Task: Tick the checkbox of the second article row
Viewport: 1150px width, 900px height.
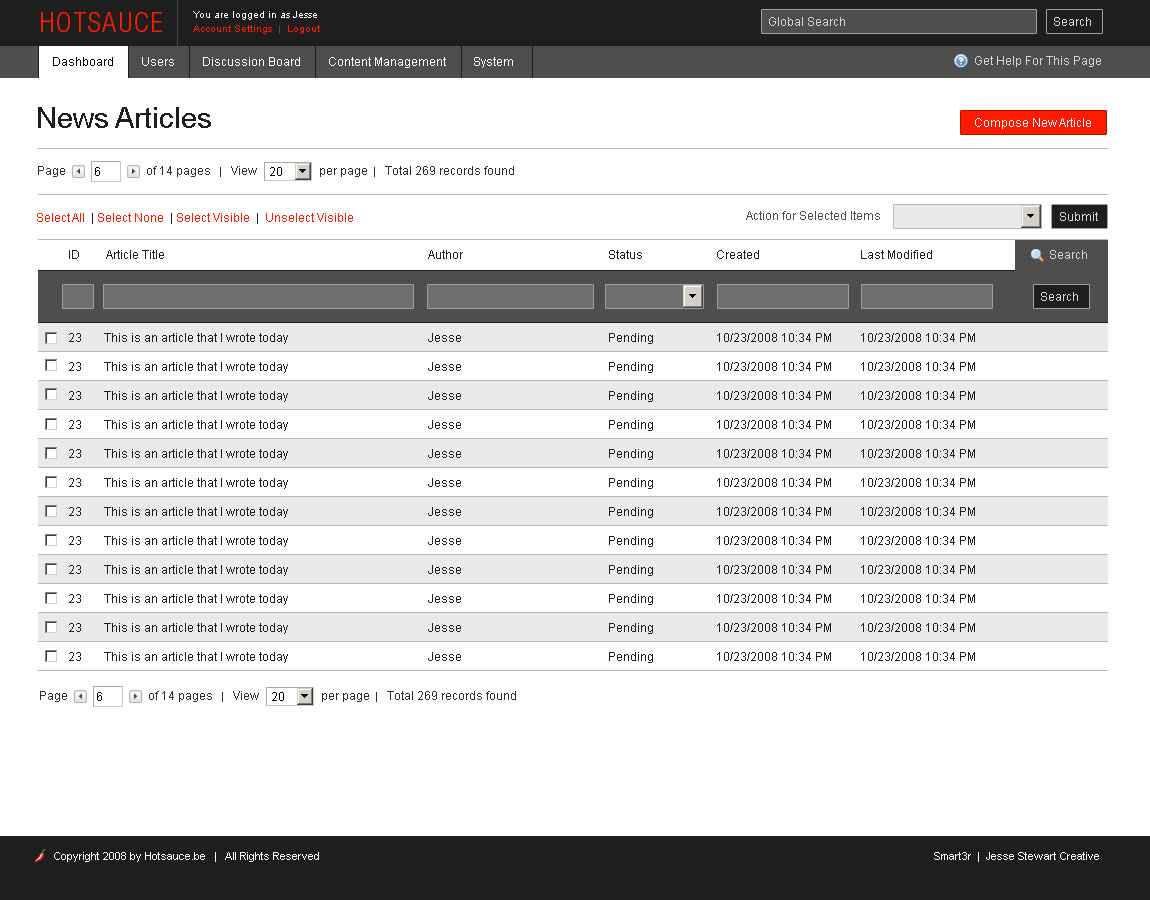Action: click(51, 365)
